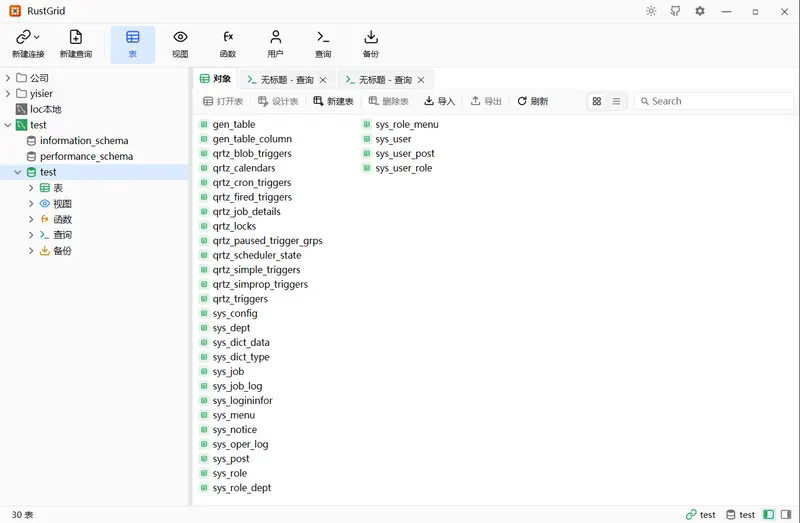The image size is (800, 523).
Task: Collapse the test connection node
Action: pos(8,125)
